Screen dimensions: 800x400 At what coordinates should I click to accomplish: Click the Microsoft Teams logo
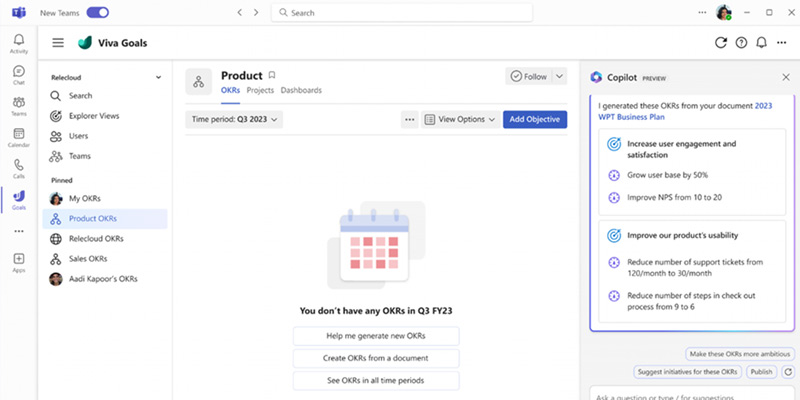pyautogui.click(x=19, y=13)
